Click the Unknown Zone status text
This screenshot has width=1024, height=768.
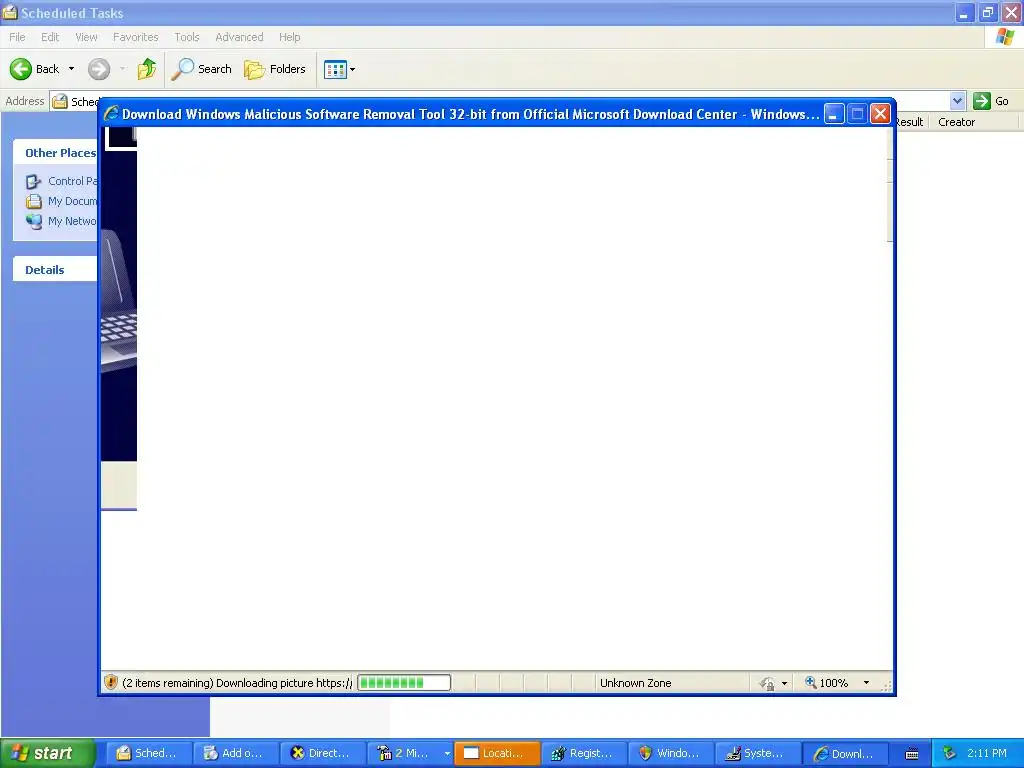click(635, 683)
